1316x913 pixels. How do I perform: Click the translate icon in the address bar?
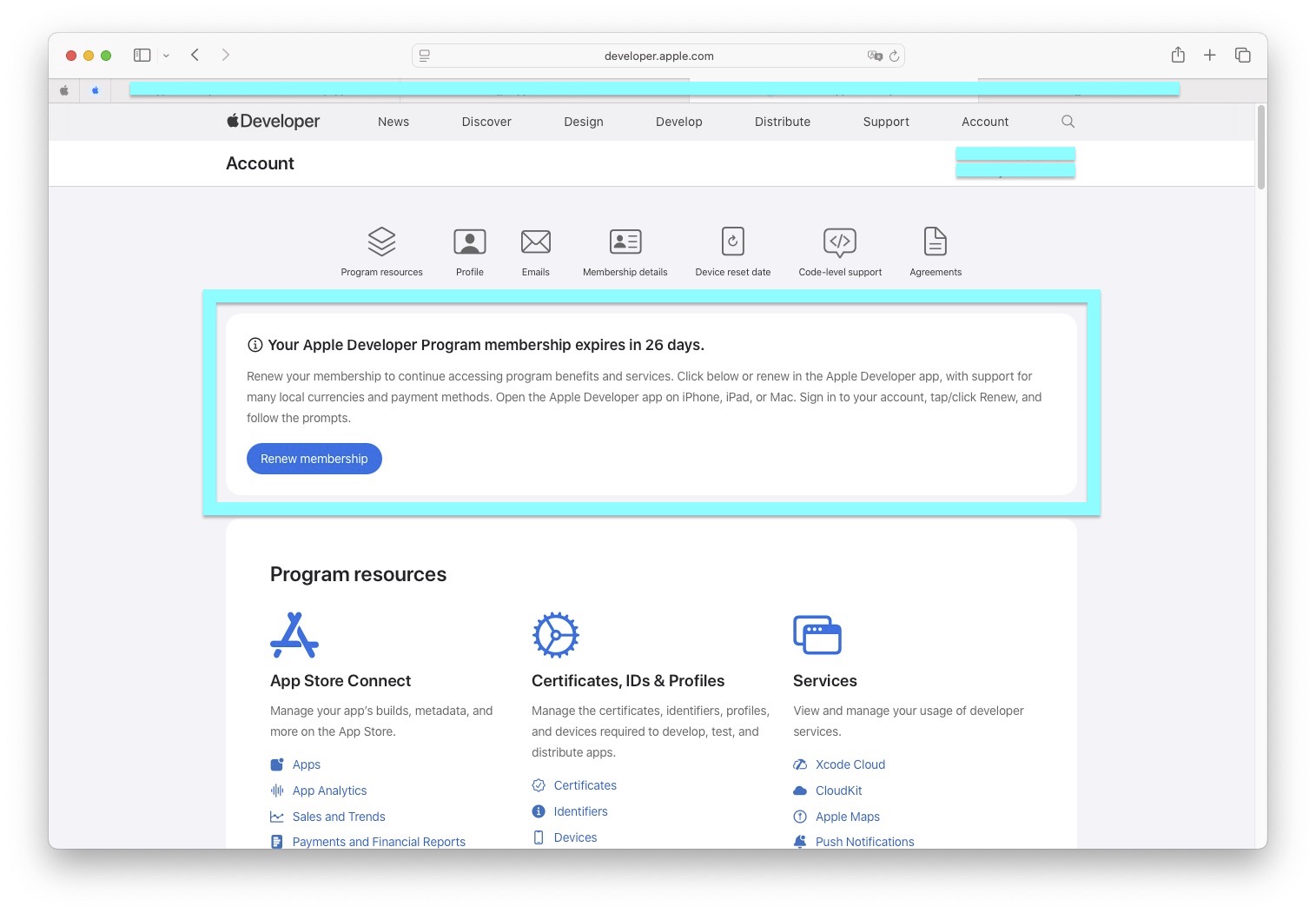875,56
